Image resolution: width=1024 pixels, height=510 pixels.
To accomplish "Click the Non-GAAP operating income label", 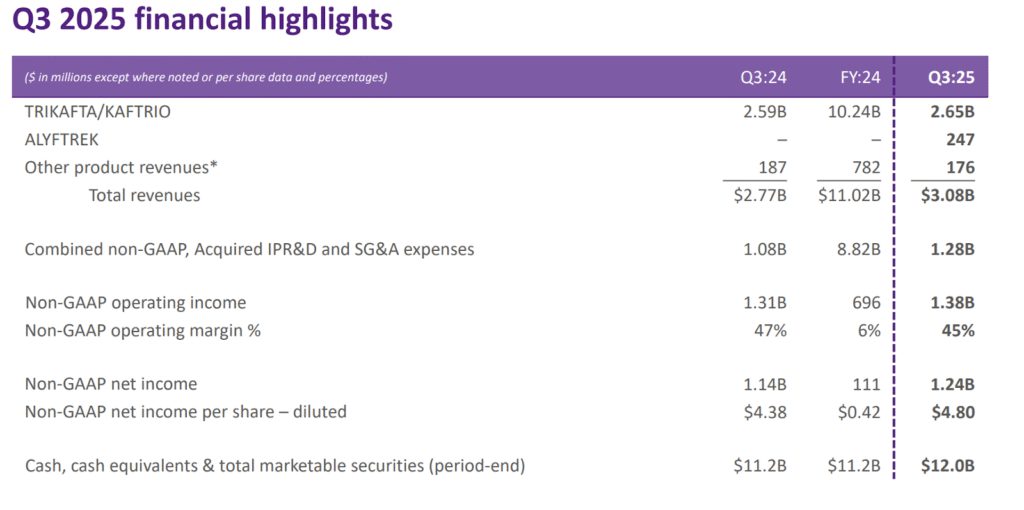I will click(x=135, y=302).
